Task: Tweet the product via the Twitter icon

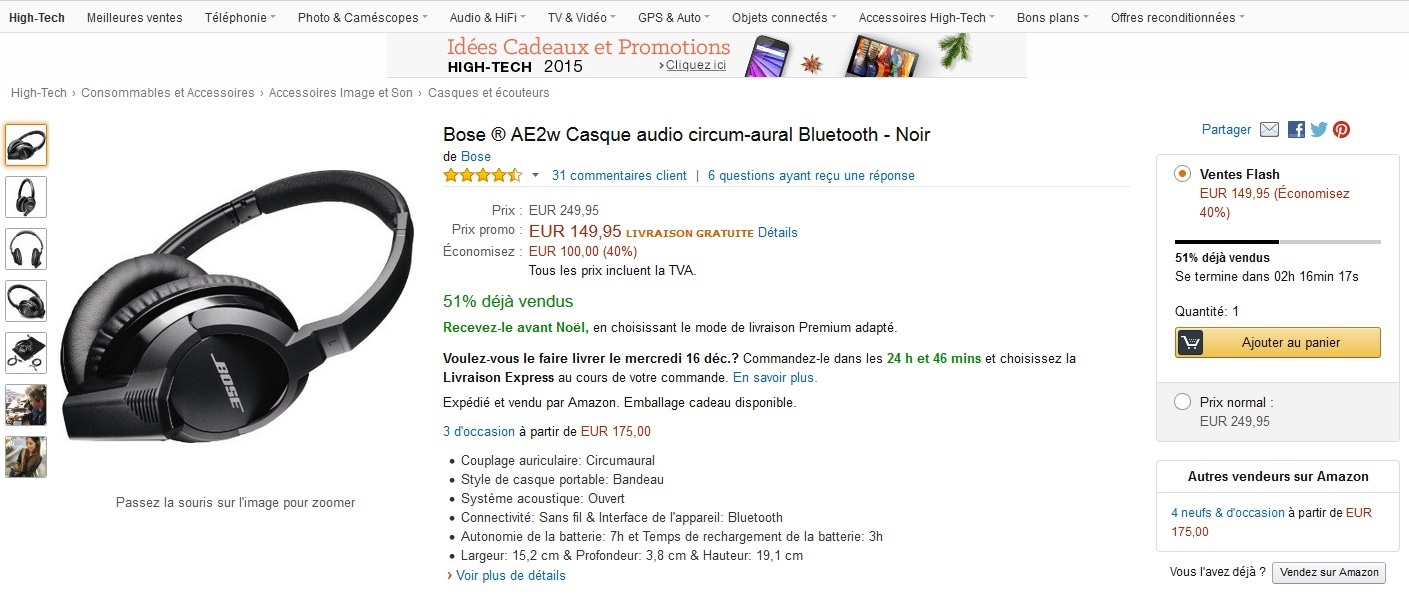Action: [x=1318, y=129]
